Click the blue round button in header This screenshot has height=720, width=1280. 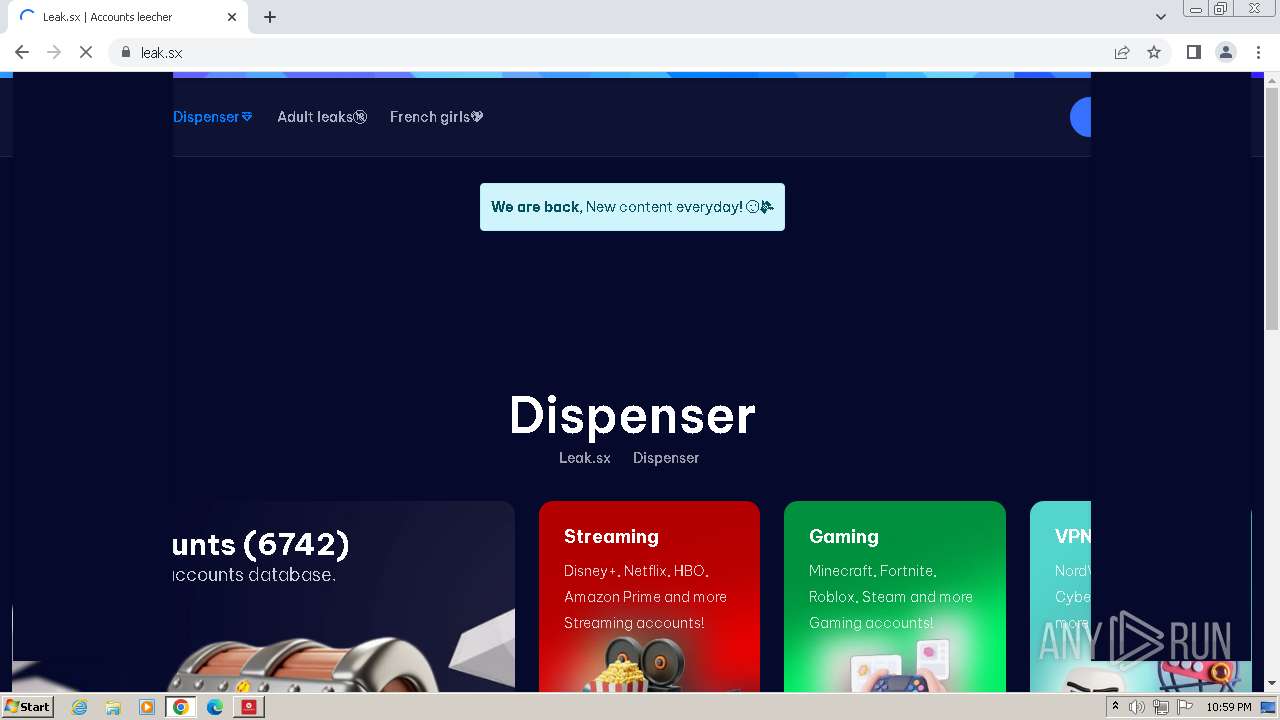pyautogui.click(x=1080, y=117)
